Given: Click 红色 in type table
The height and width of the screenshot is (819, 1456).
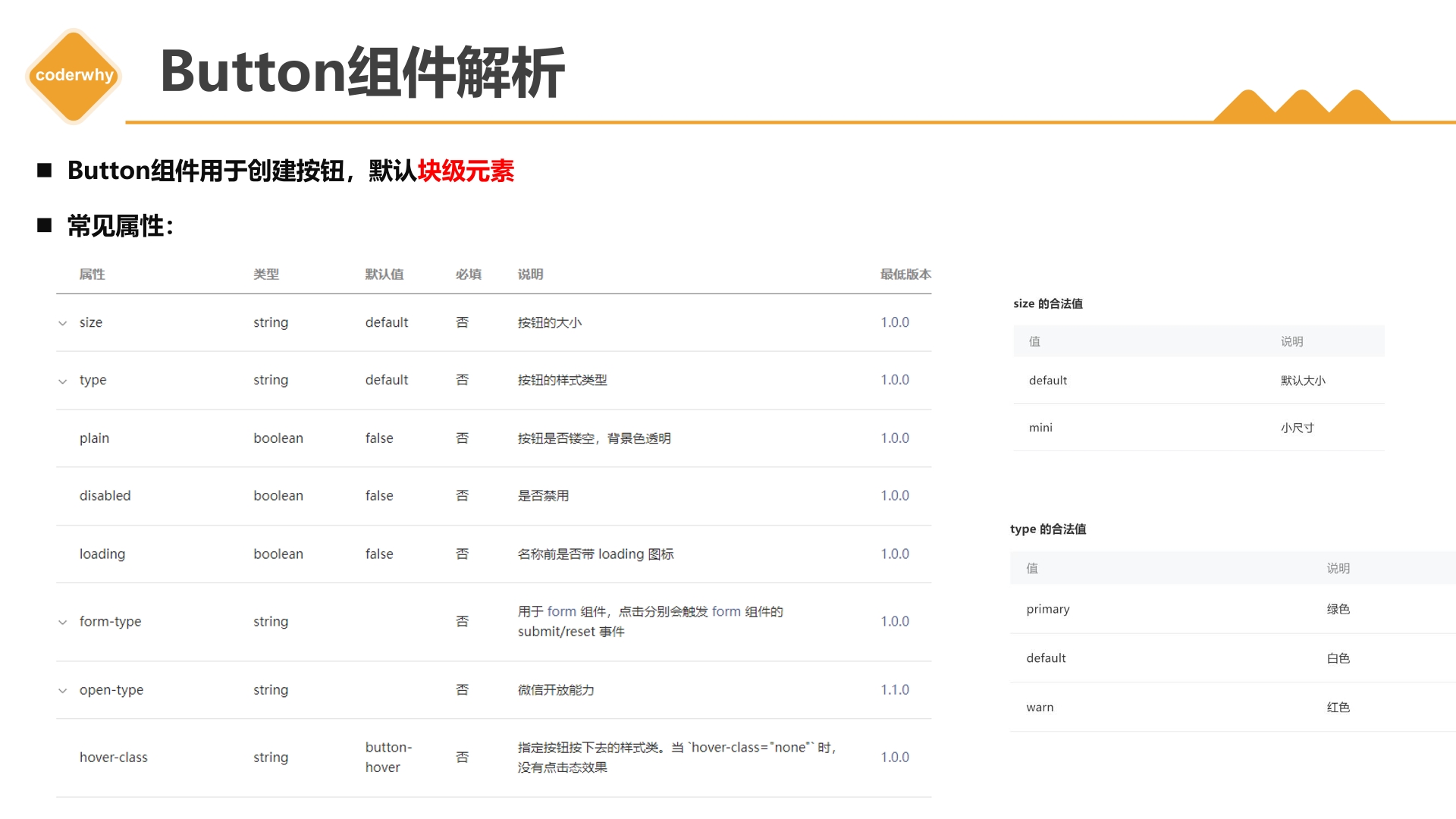Looking at the screenshot, I should click(1338, 708).
